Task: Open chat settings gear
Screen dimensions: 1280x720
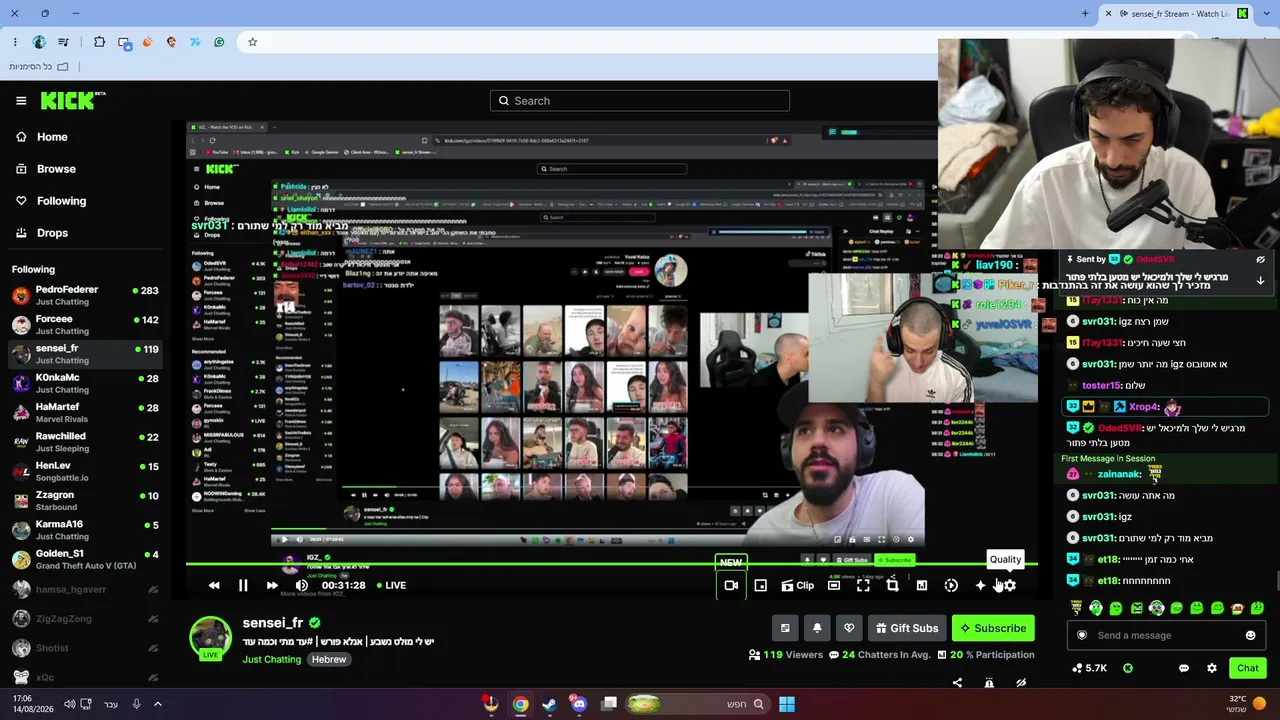Action: click(x=1212, y=668)
